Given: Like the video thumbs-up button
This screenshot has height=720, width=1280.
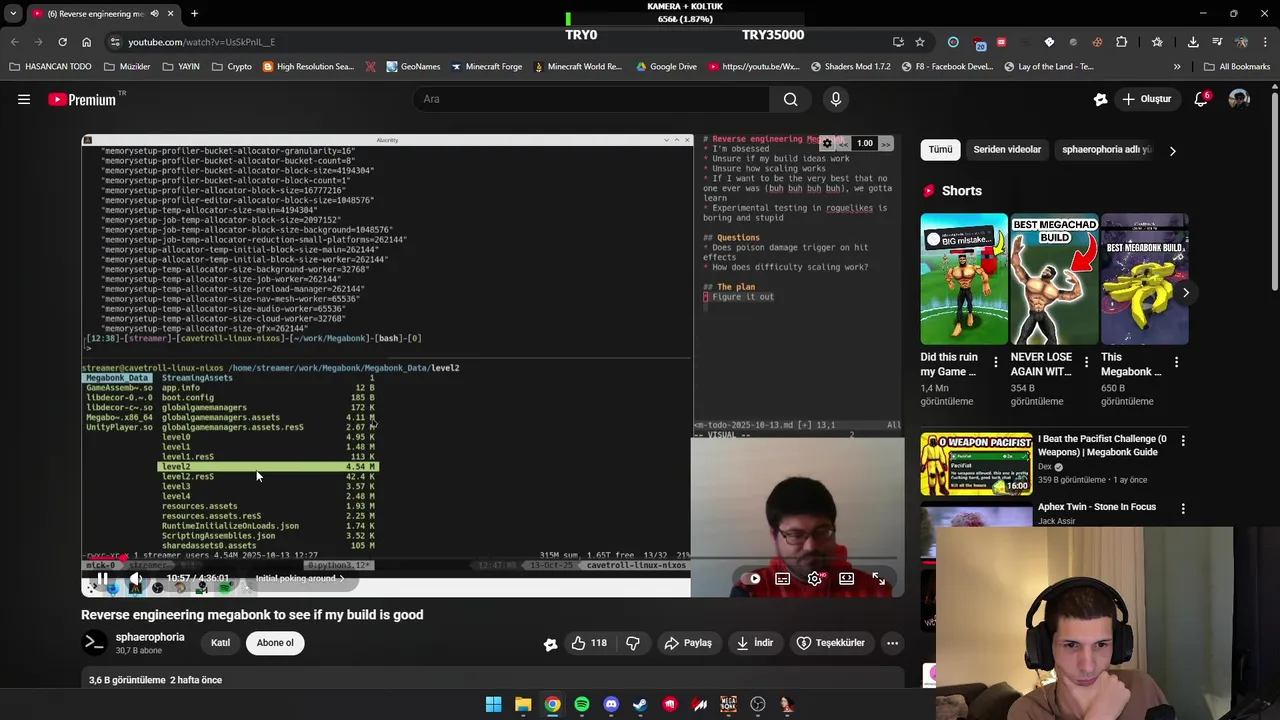Looking at the screenshot, I should coord(588,643).
